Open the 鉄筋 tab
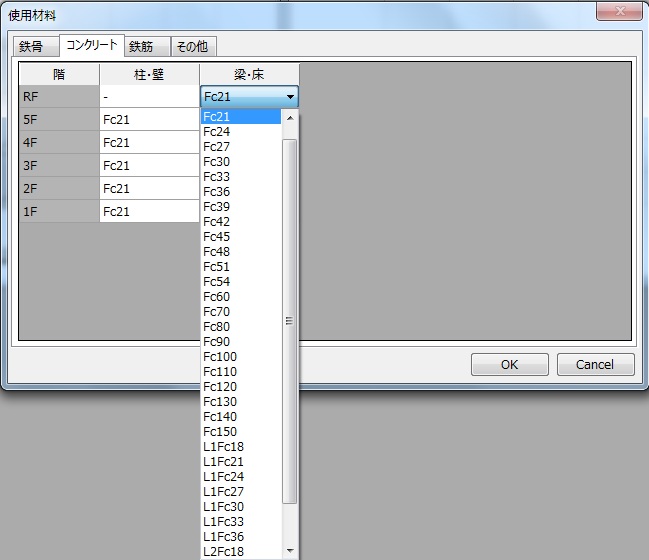The width and height of the screenshot is (649, 560). [x=148, y=46]
